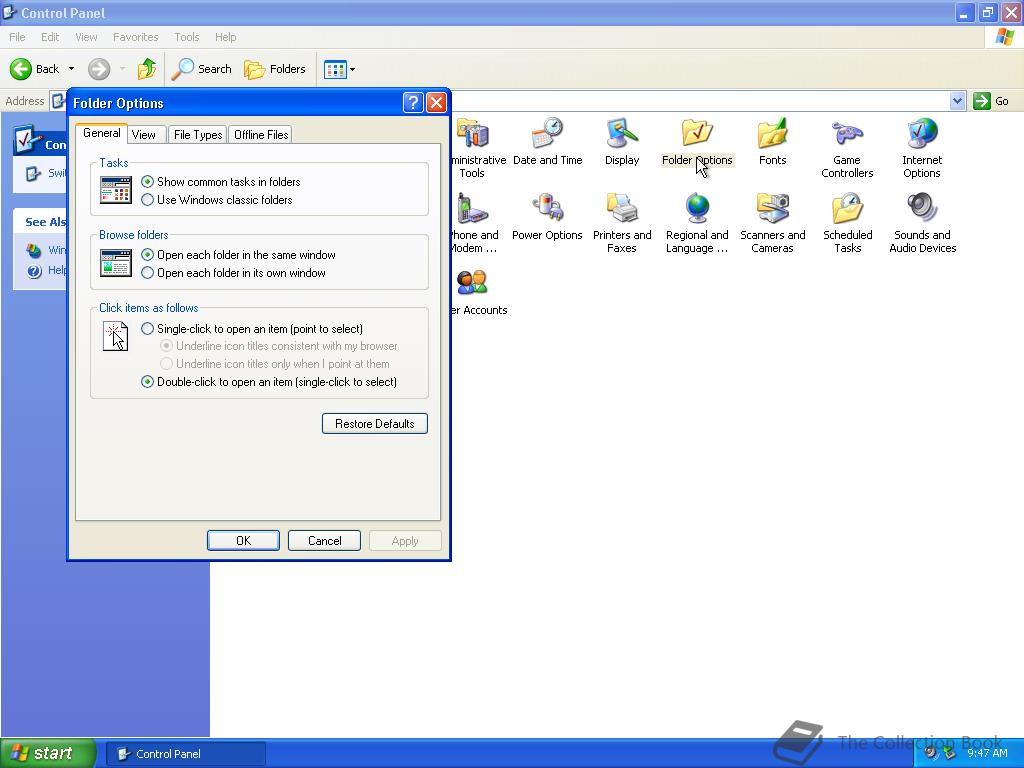Open the Administrative Tools icon
Screen dimensions: 1024x768
click(479, 149)
